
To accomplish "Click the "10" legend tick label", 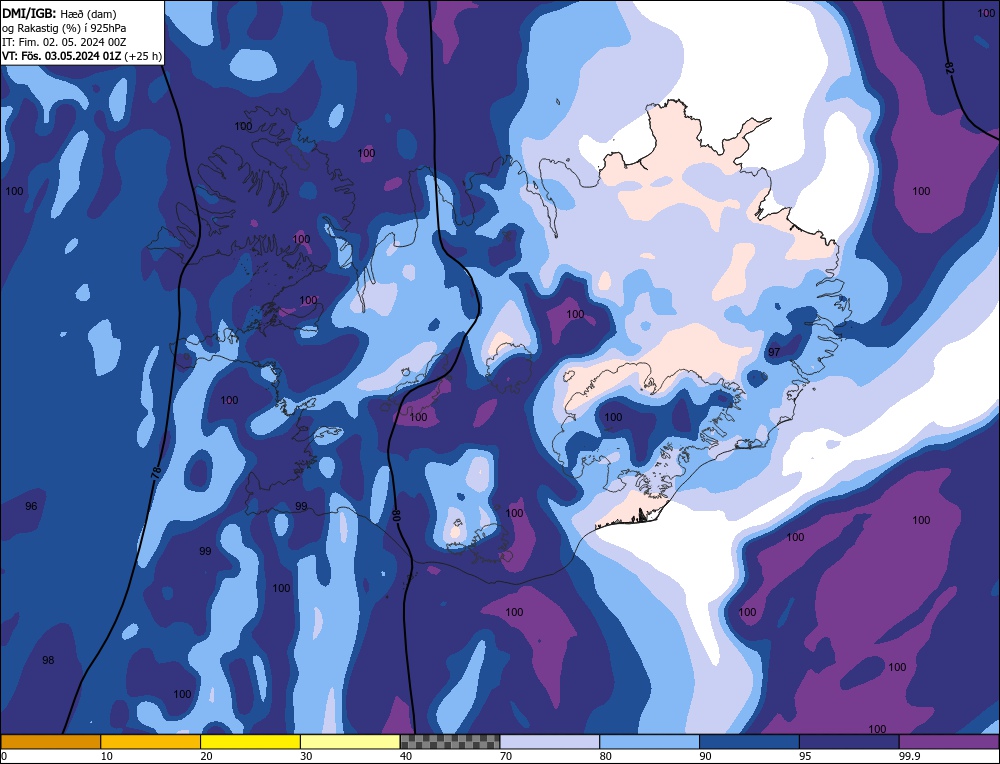I will [x=107, y=756].
